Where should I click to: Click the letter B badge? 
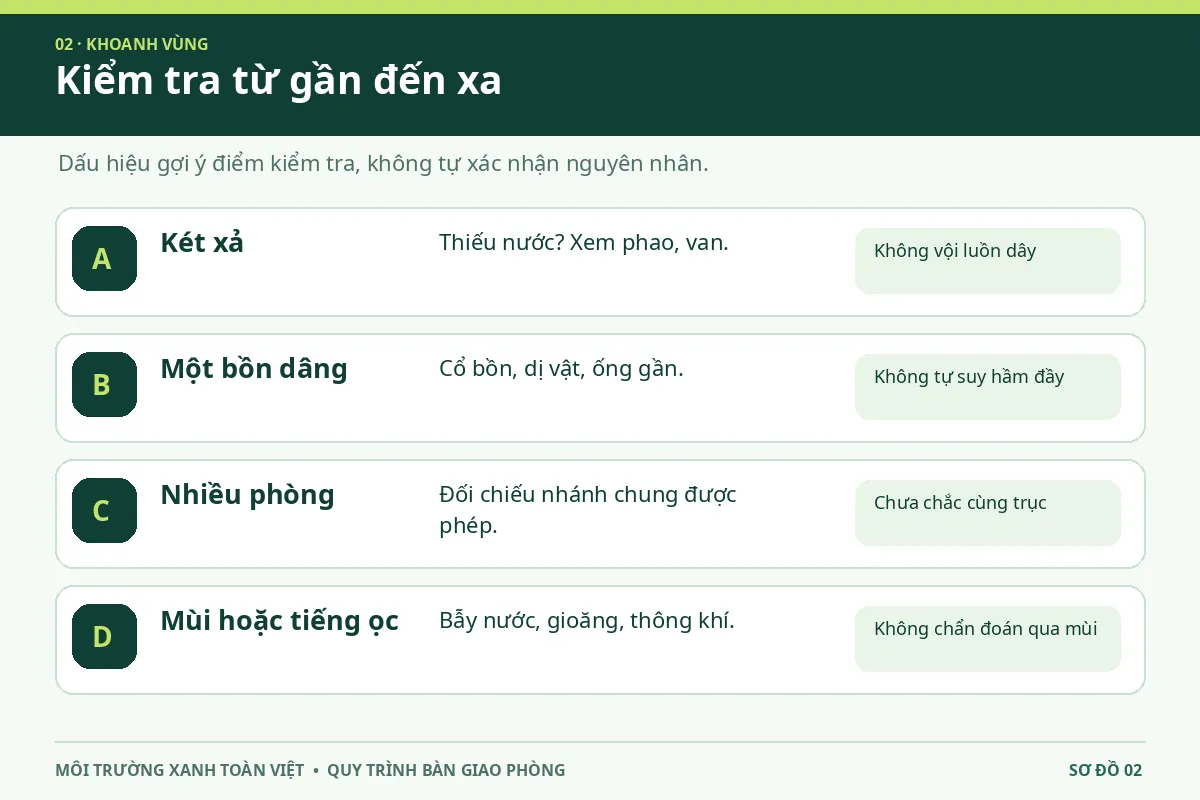click(x=104, y=385)
